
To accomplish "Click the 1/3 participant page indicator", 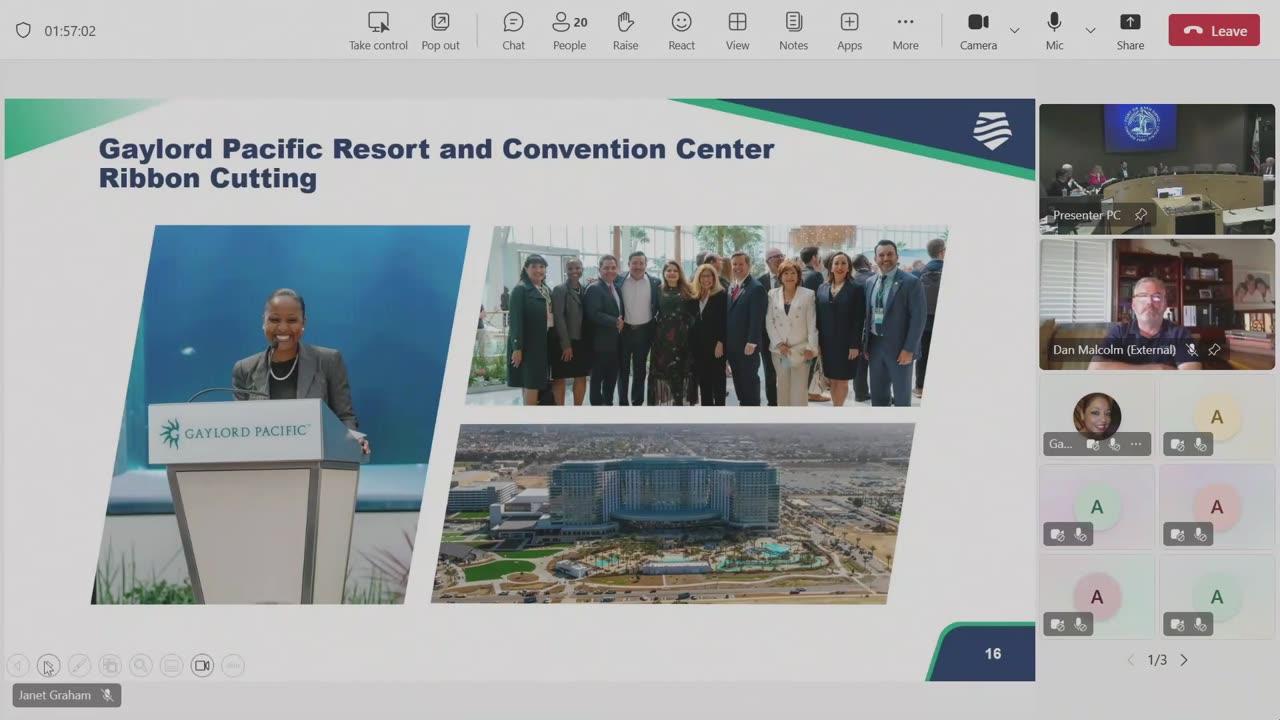I will tap(1157, 660).
